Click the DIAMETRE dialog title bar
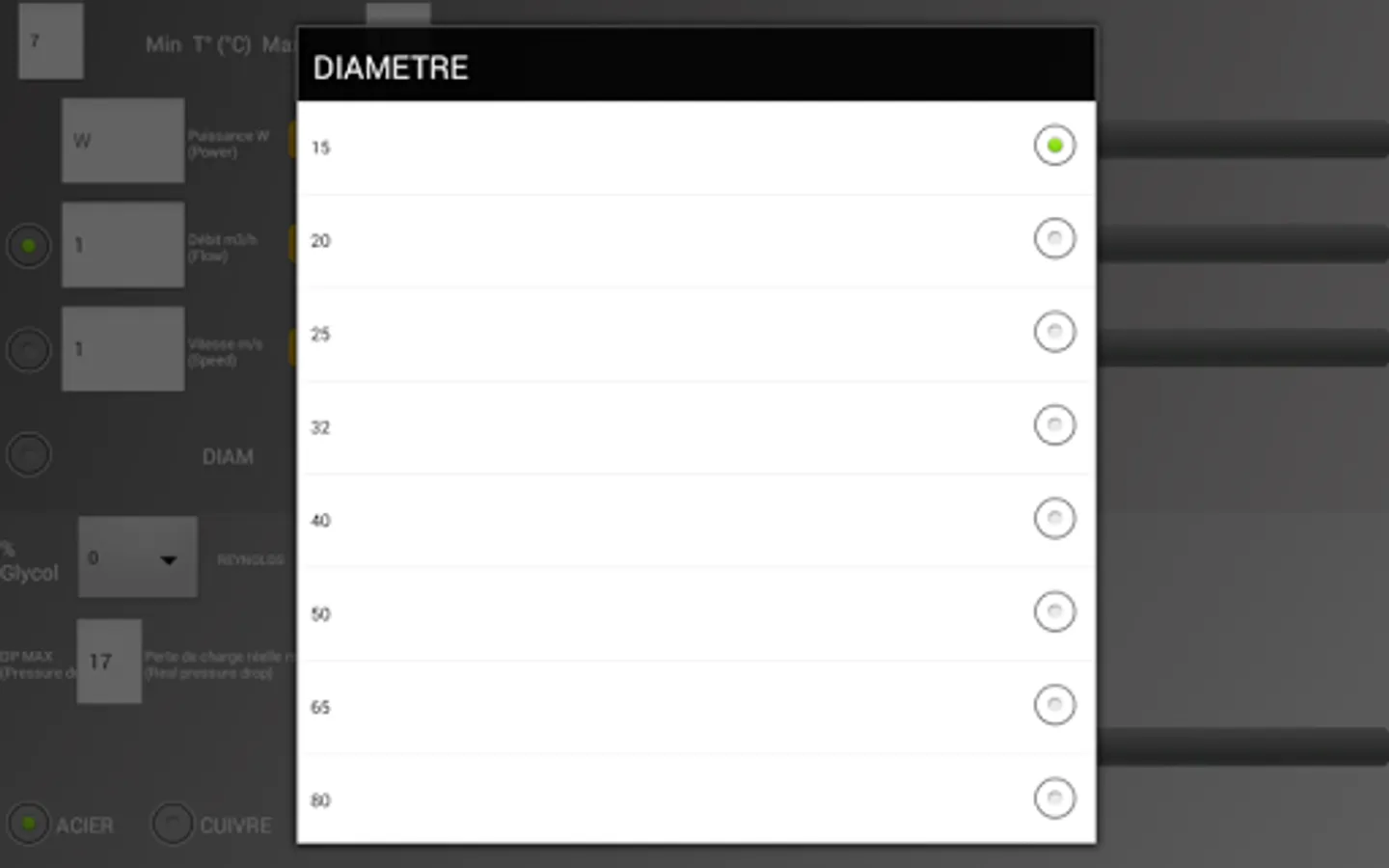 (x=696, y=66)
